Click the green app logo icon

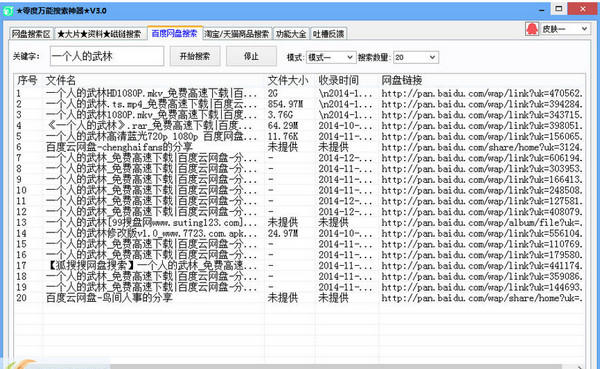(8, 11)
